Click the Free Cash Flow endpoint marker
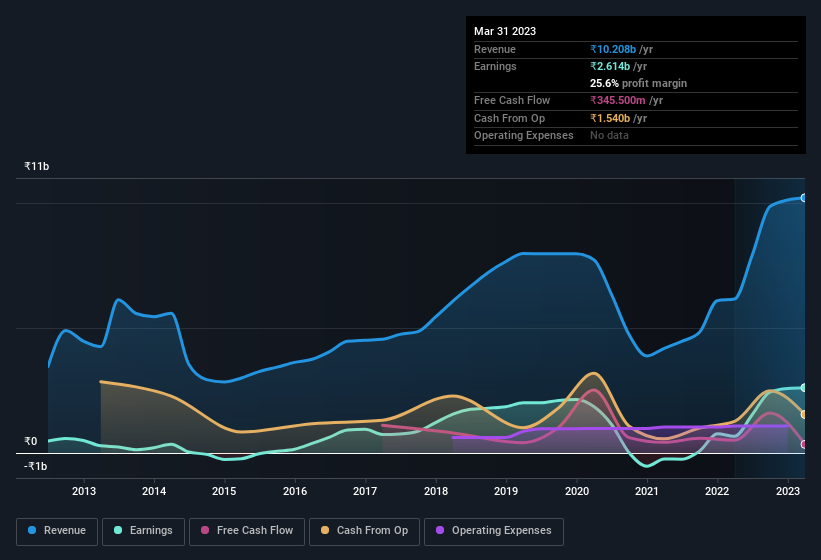The height and width of the screenshot is (560, 821). 804,444
